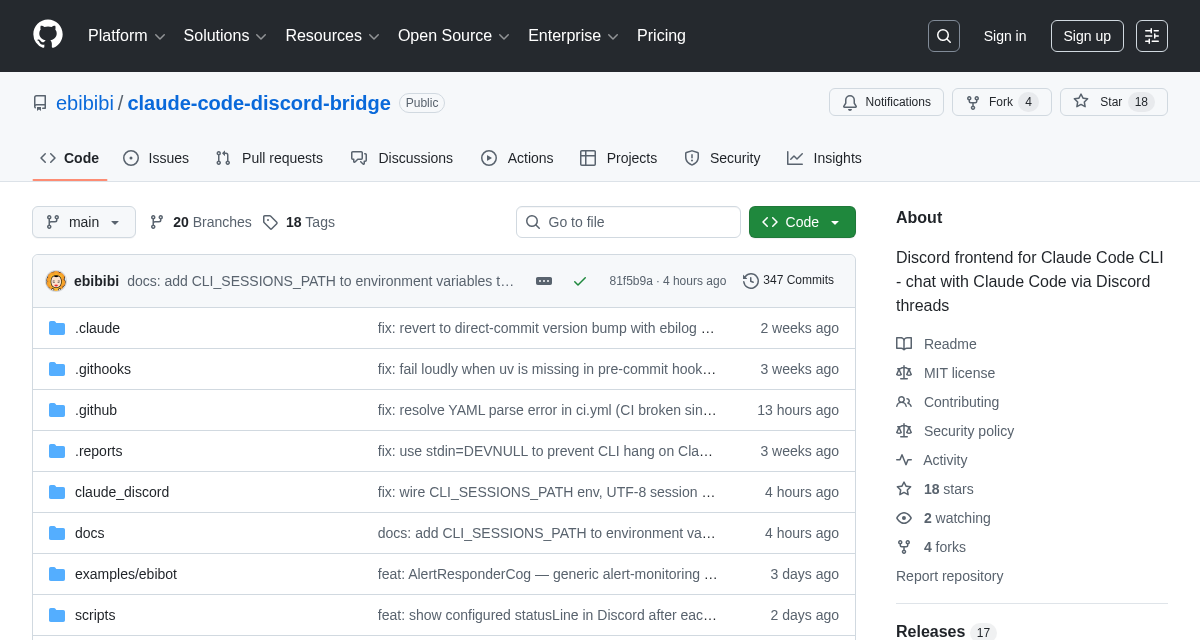This screenshot has height=640, width=1200.
Task: Open the search panel via magnifier icon
Action: point(943,35)
